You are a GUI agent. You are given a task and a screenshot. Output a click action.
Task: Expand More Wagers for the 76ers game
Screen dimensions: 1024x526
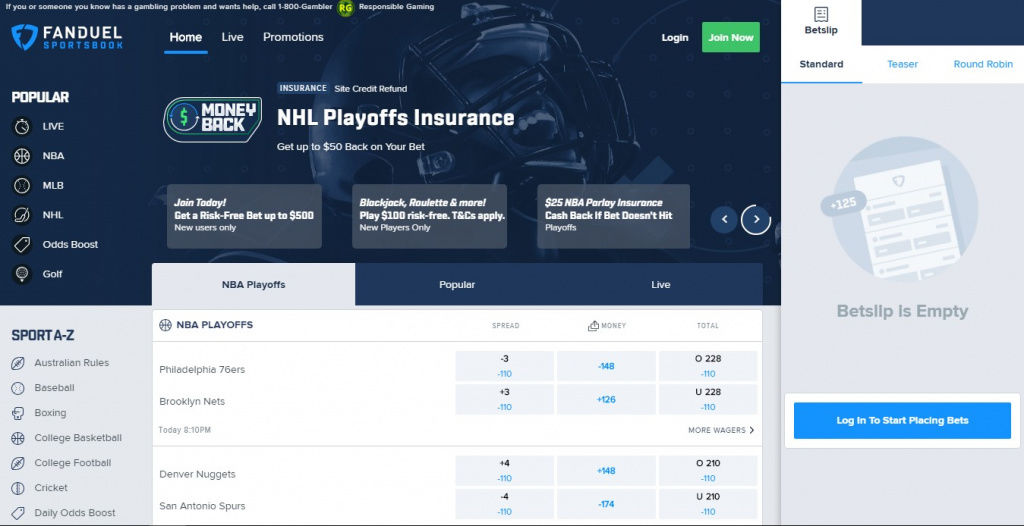coord(721,430)
